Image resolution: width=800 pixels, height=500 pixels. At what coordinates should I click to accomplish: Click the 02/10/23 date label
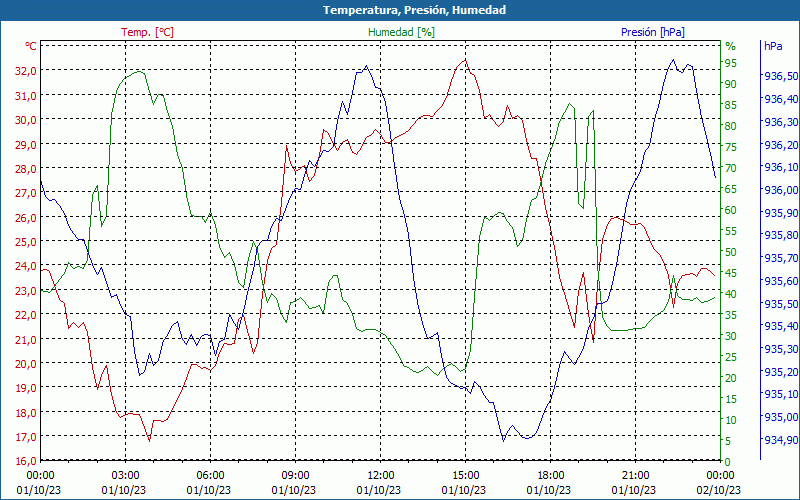point(720,490)
